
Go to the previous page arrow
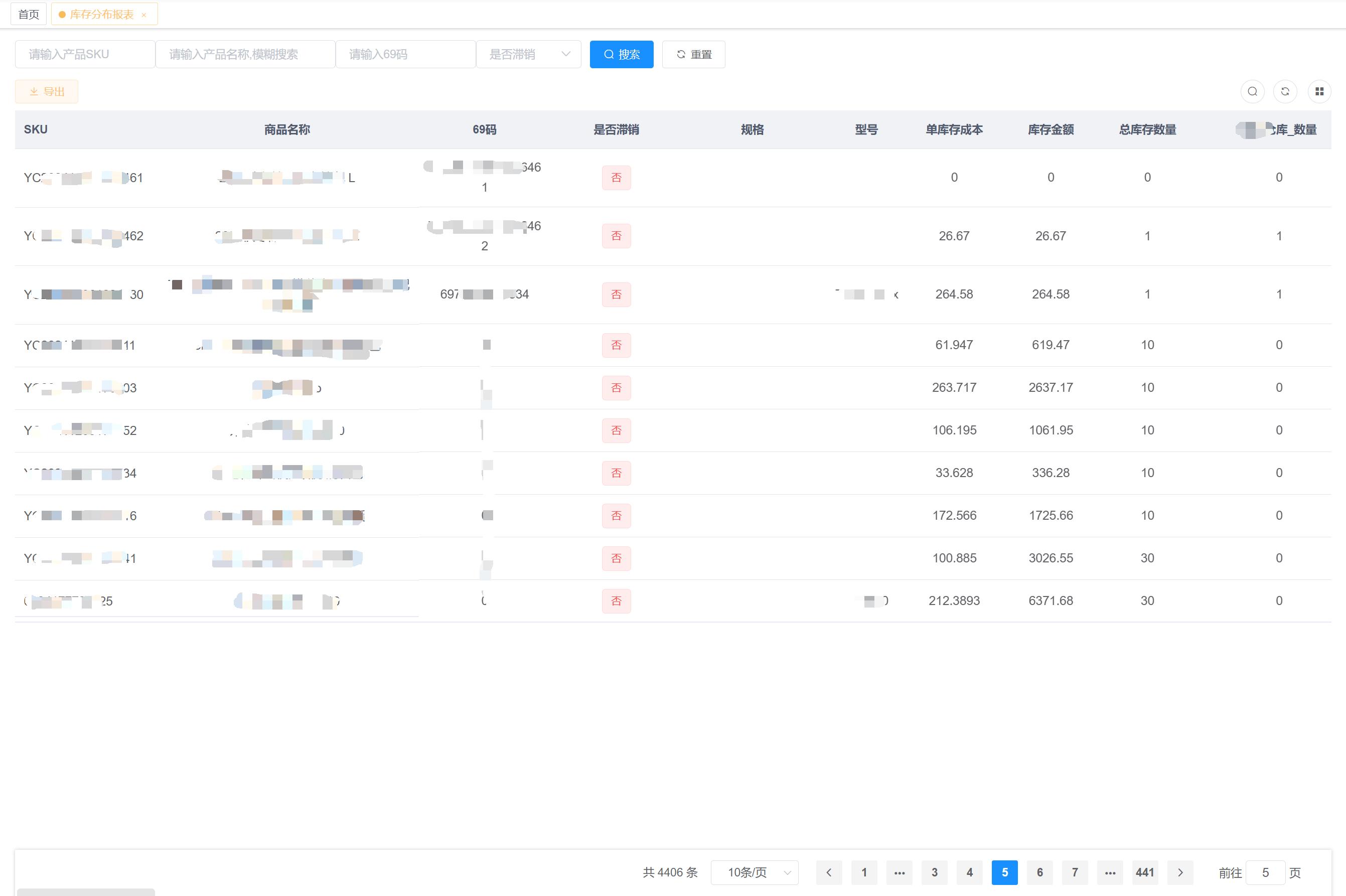pos(828,872)
